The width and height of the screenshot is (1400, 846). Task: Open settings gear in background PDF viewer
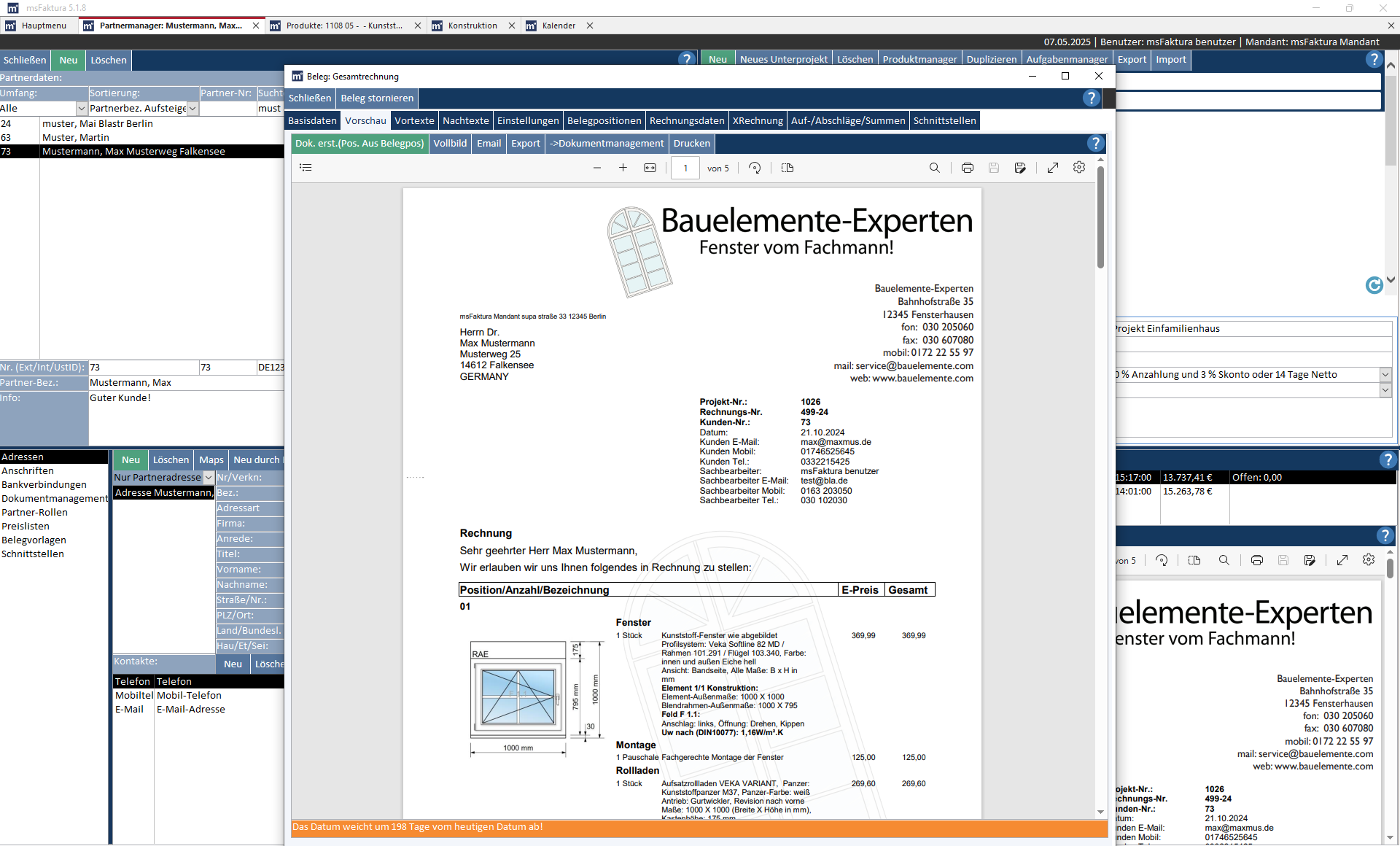pos(1369,560)
